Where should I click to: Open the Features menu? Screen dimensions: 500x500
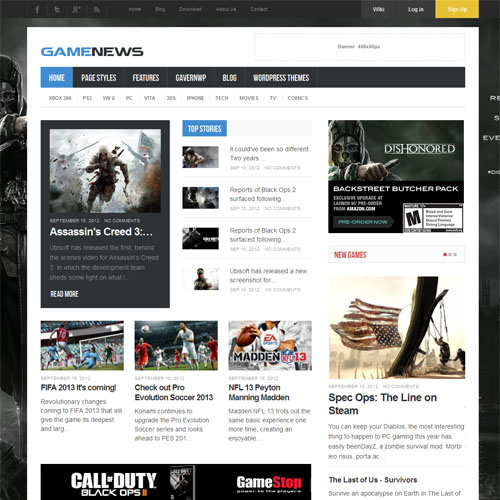coord(146,77)
